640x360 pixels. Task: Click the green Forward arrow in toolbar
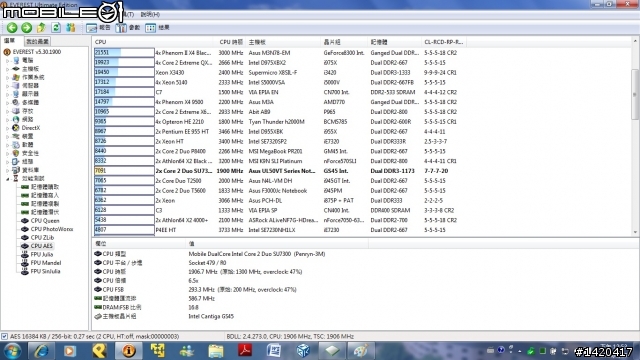tap(27, 27)
